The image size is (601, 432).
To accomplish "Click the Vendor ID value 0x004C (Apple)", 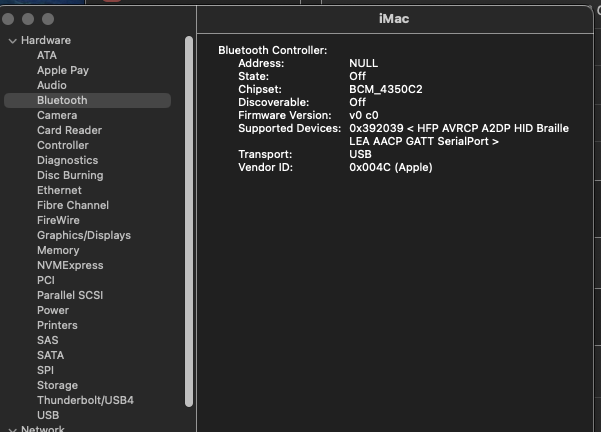I will point(391,167).
